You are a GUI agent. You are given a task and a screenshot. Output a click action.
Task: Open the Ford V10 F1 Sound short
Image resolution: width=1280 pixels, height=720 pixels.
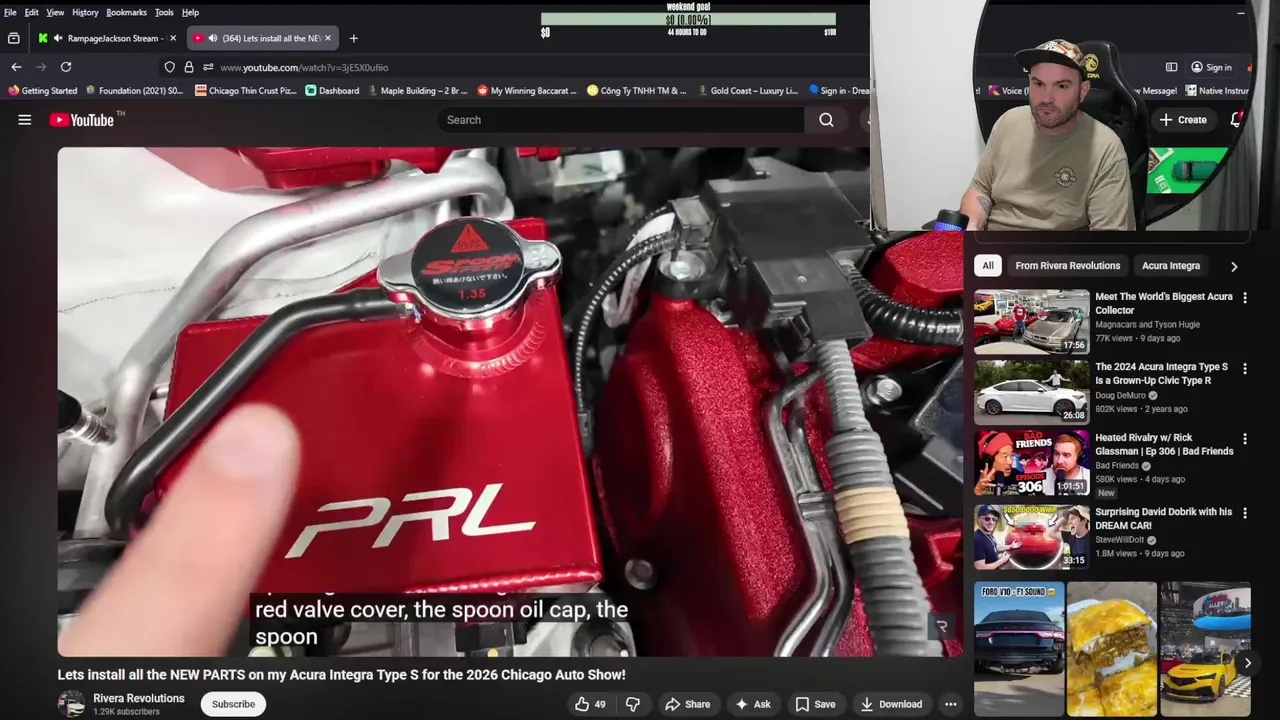tap(1019, 649)
